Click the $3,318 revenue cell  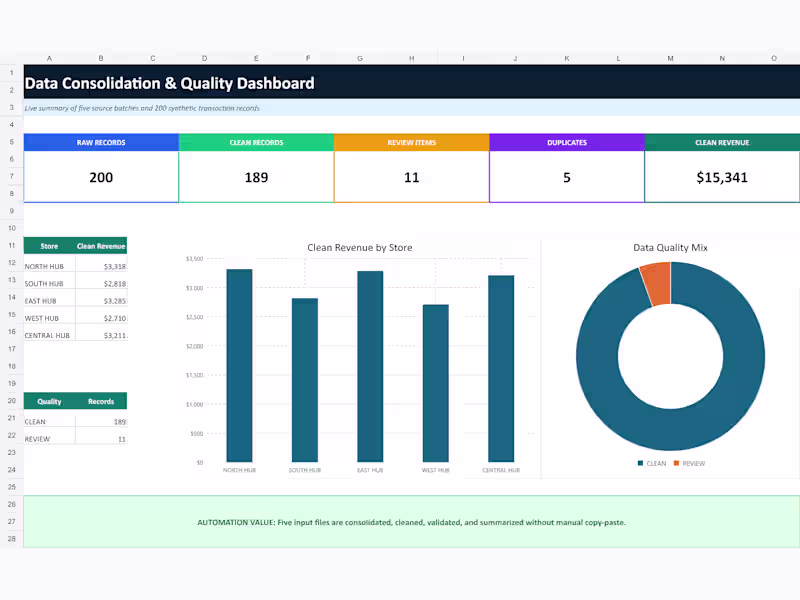(x=101, y=266)
